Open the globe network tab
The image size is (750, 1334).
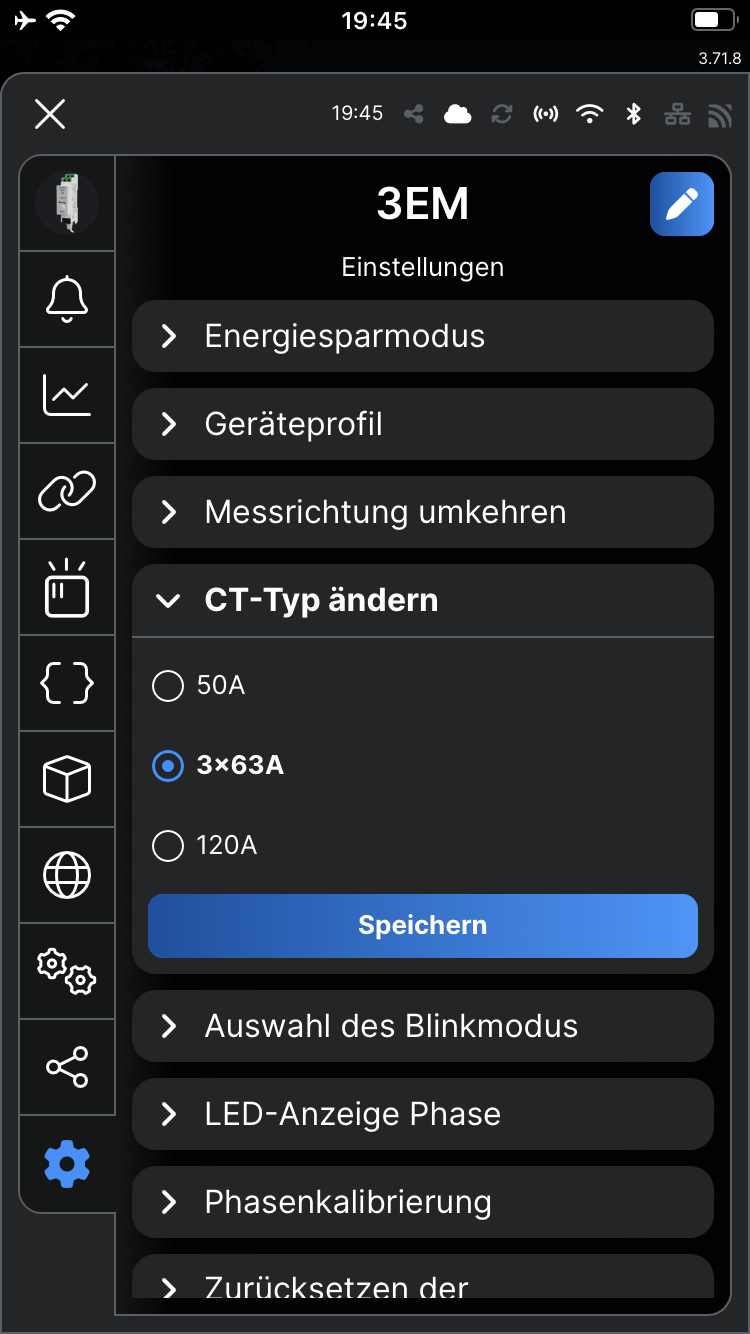click(x=67, y=875)
